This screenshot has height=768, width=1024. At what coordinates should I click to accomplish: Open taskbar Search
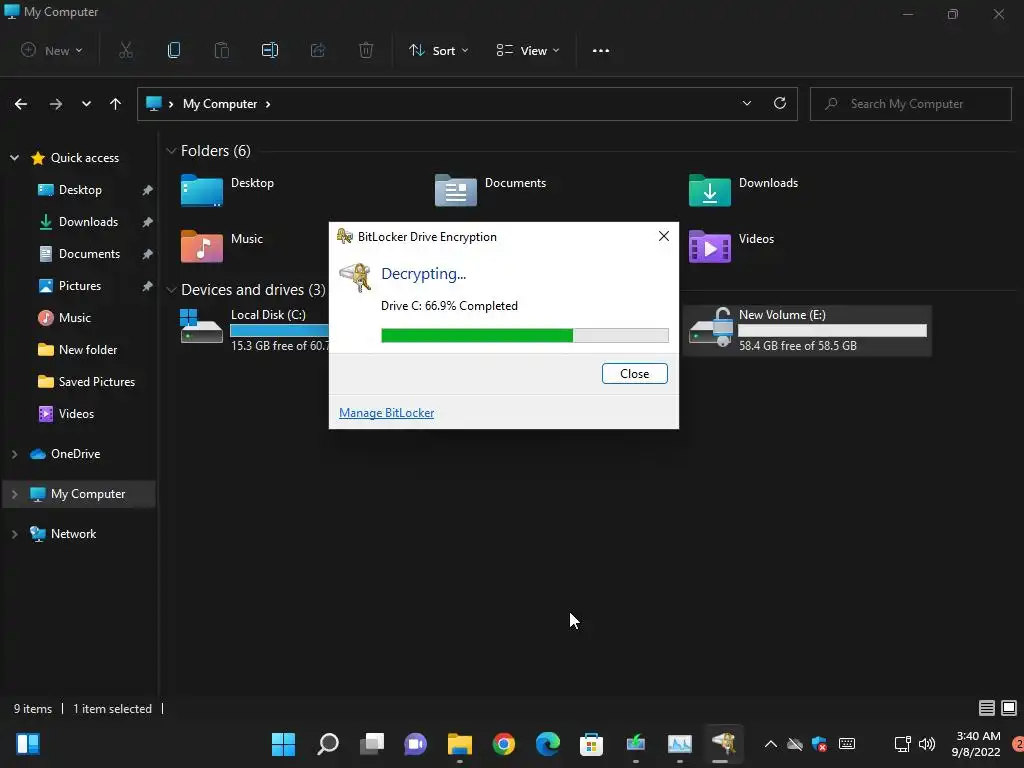pos(328,744)
